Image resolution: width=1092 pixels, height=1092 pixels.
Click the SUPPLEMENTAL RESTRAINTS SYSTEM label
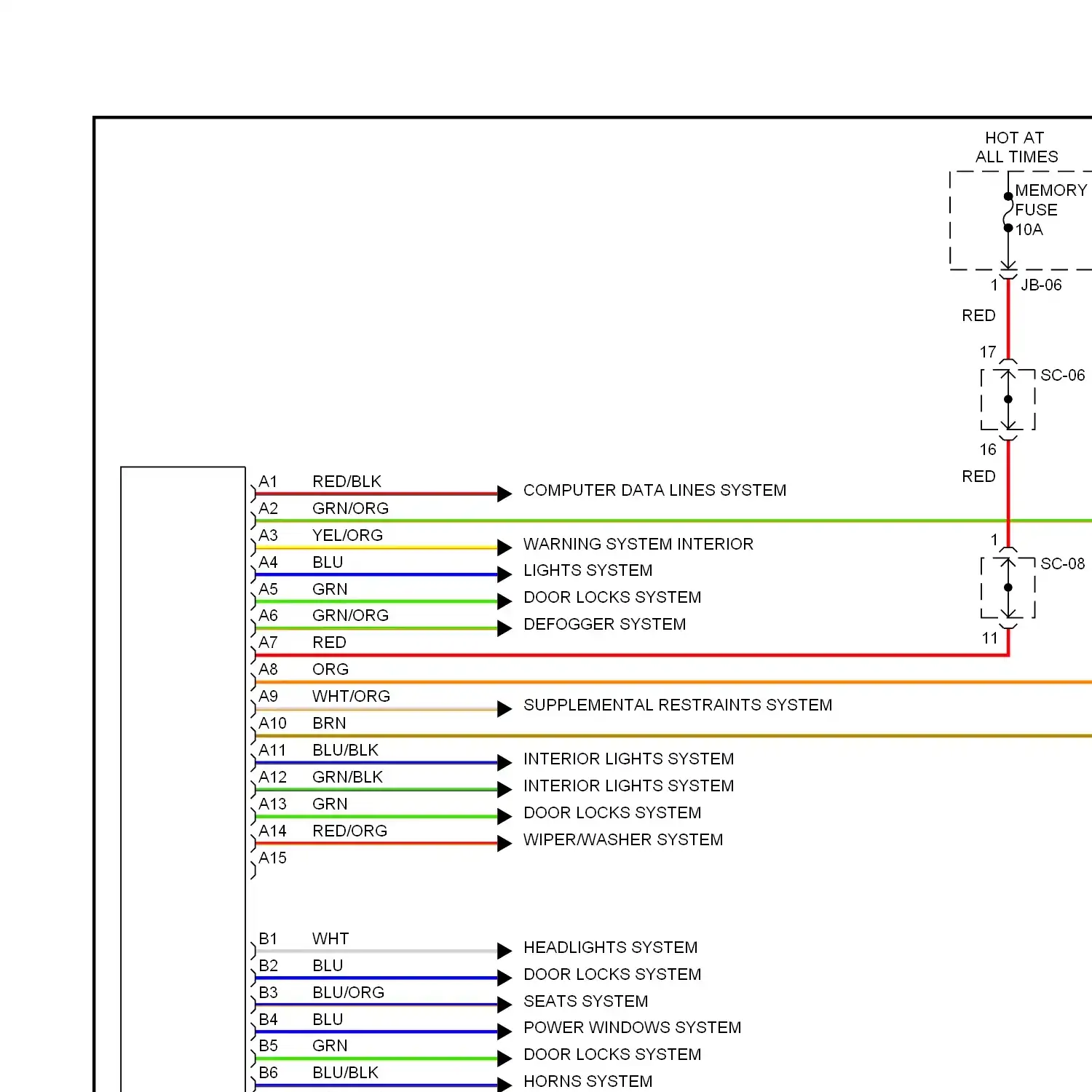(677, 705)
